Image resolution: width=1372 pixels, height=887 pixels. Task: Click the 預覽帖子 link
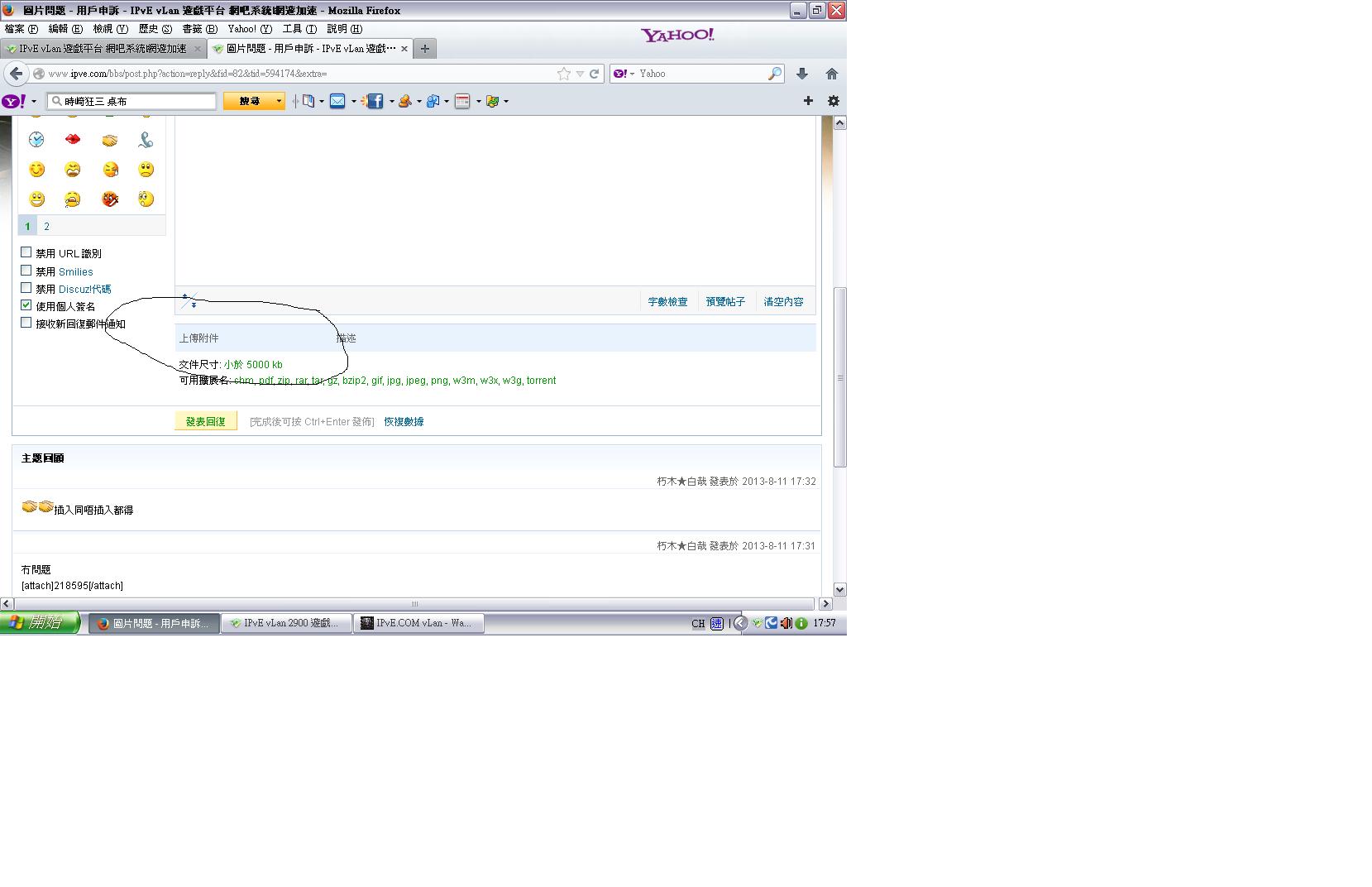pyautogui.click(x=725, y=302)
